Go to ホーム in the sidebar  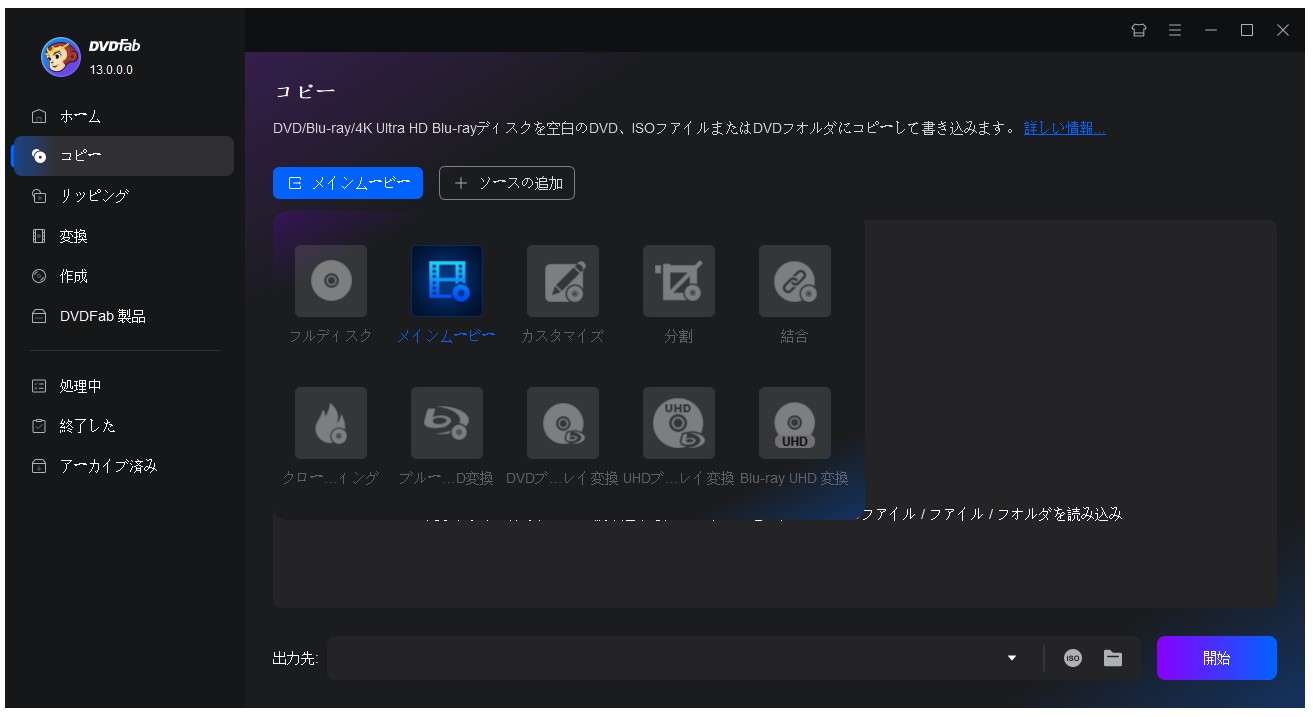tap(122, 116)
